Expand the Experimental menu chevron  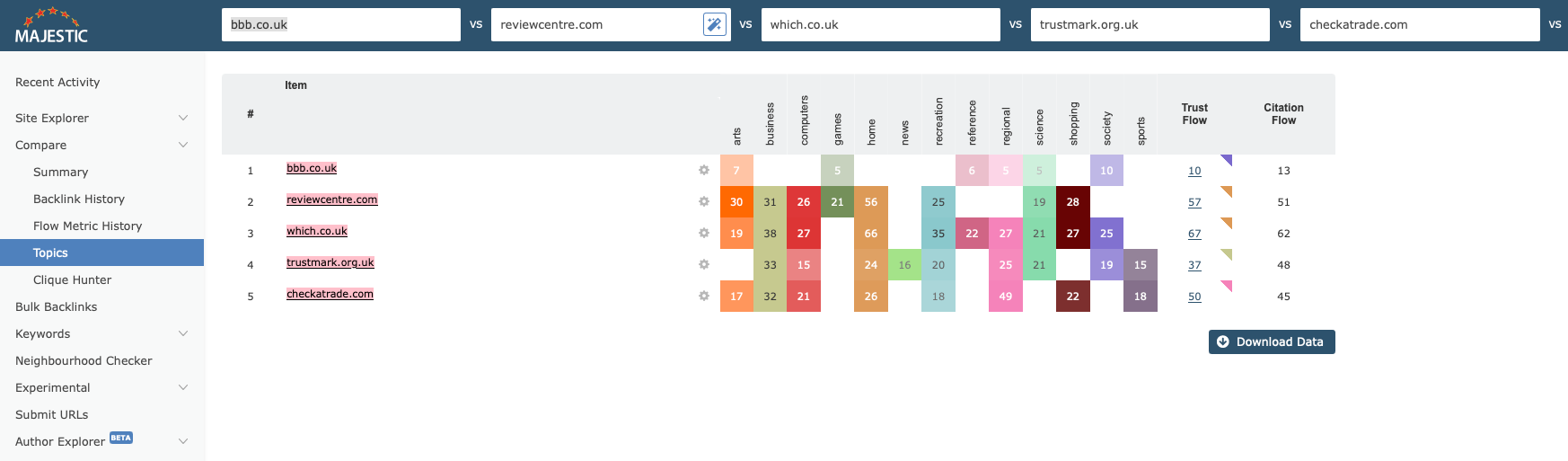click(183, 387)
